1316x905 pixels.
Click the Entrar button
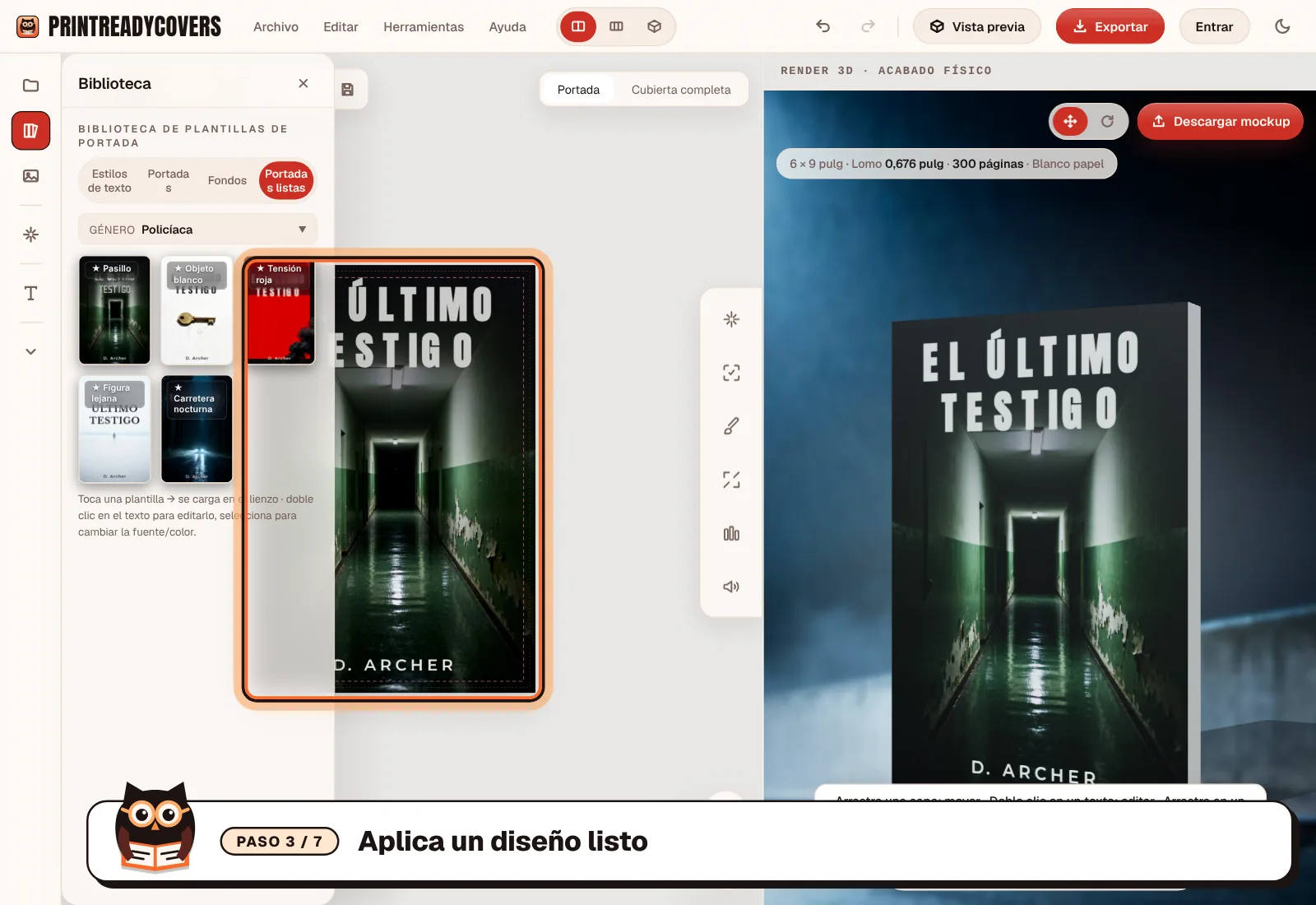(x=1214, y=26)
